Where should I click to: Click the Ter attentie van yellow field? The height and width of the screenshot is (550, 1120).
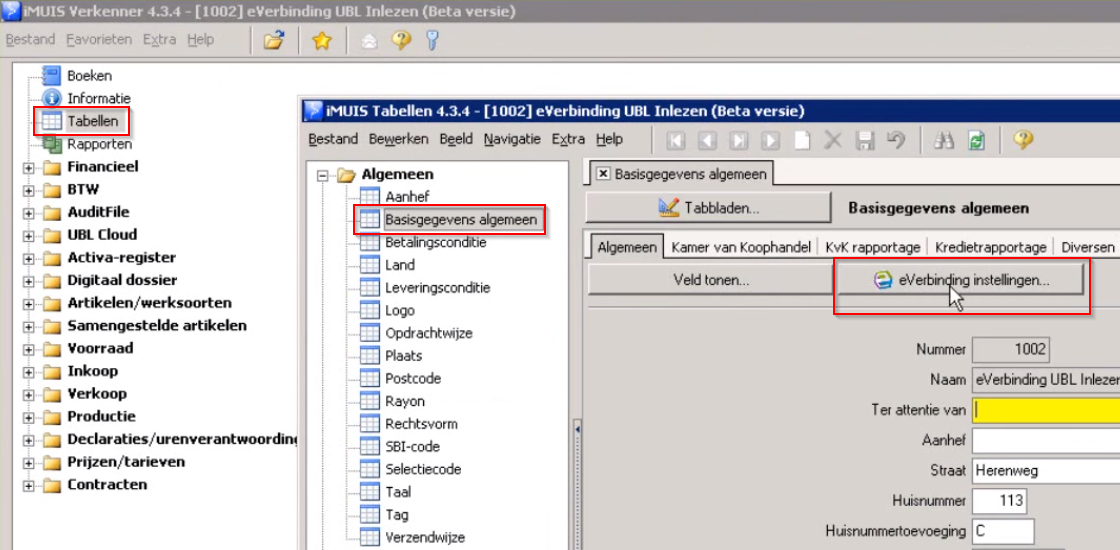click(1046, 410)
